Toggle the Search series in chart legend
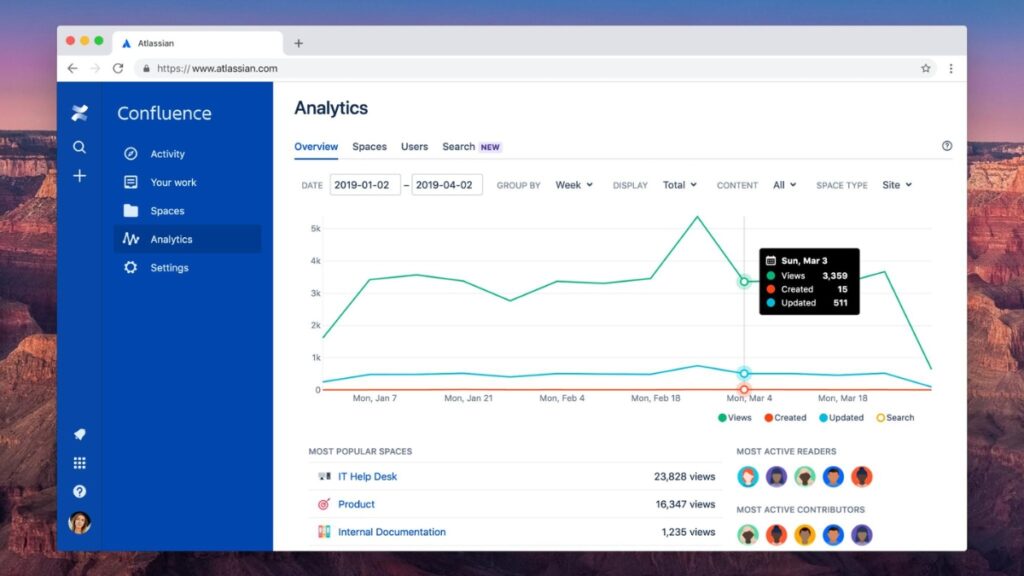This screenshot has width=1024, height=576. tap(895, 417)
